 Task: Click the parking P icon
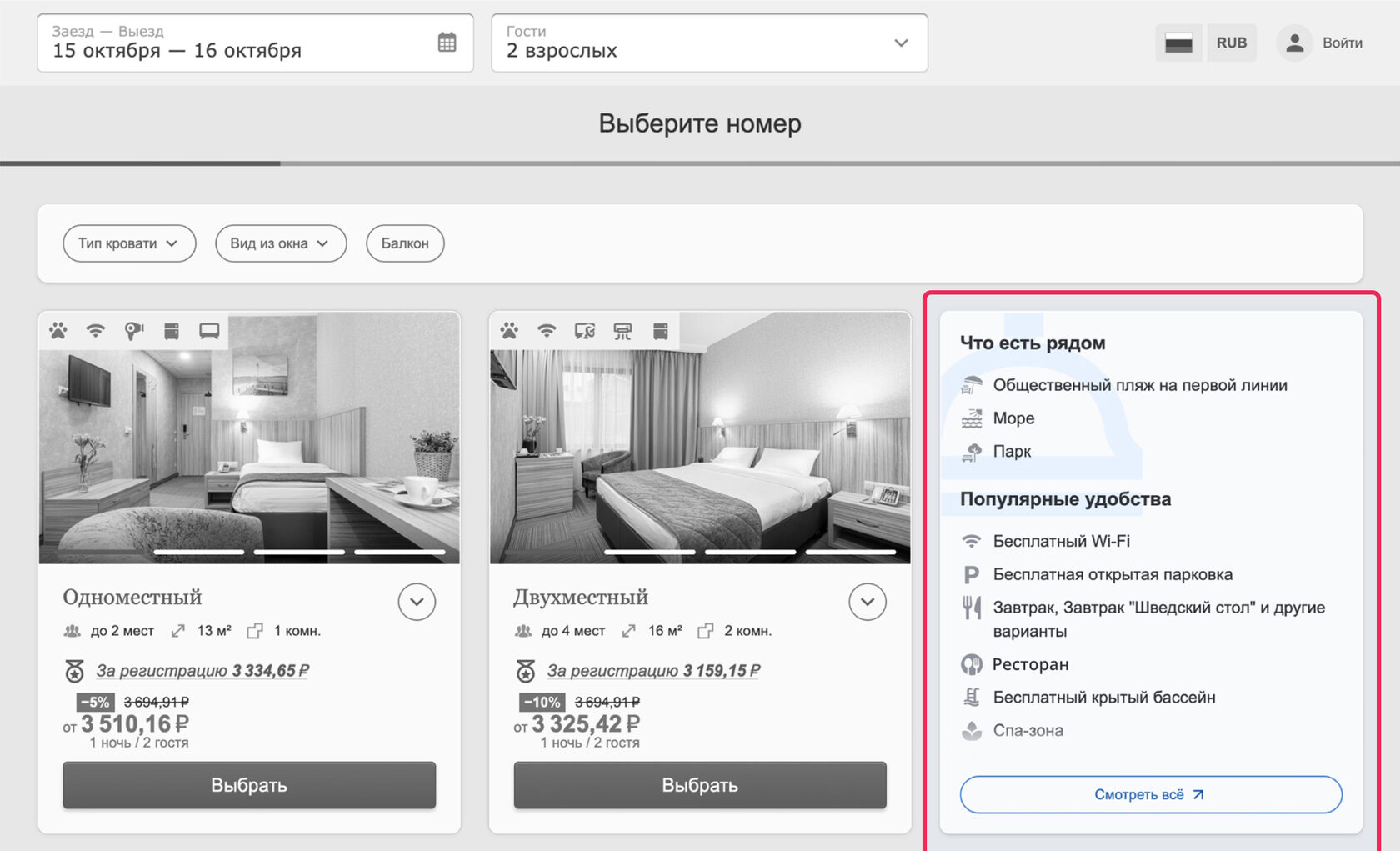point(971,575)
